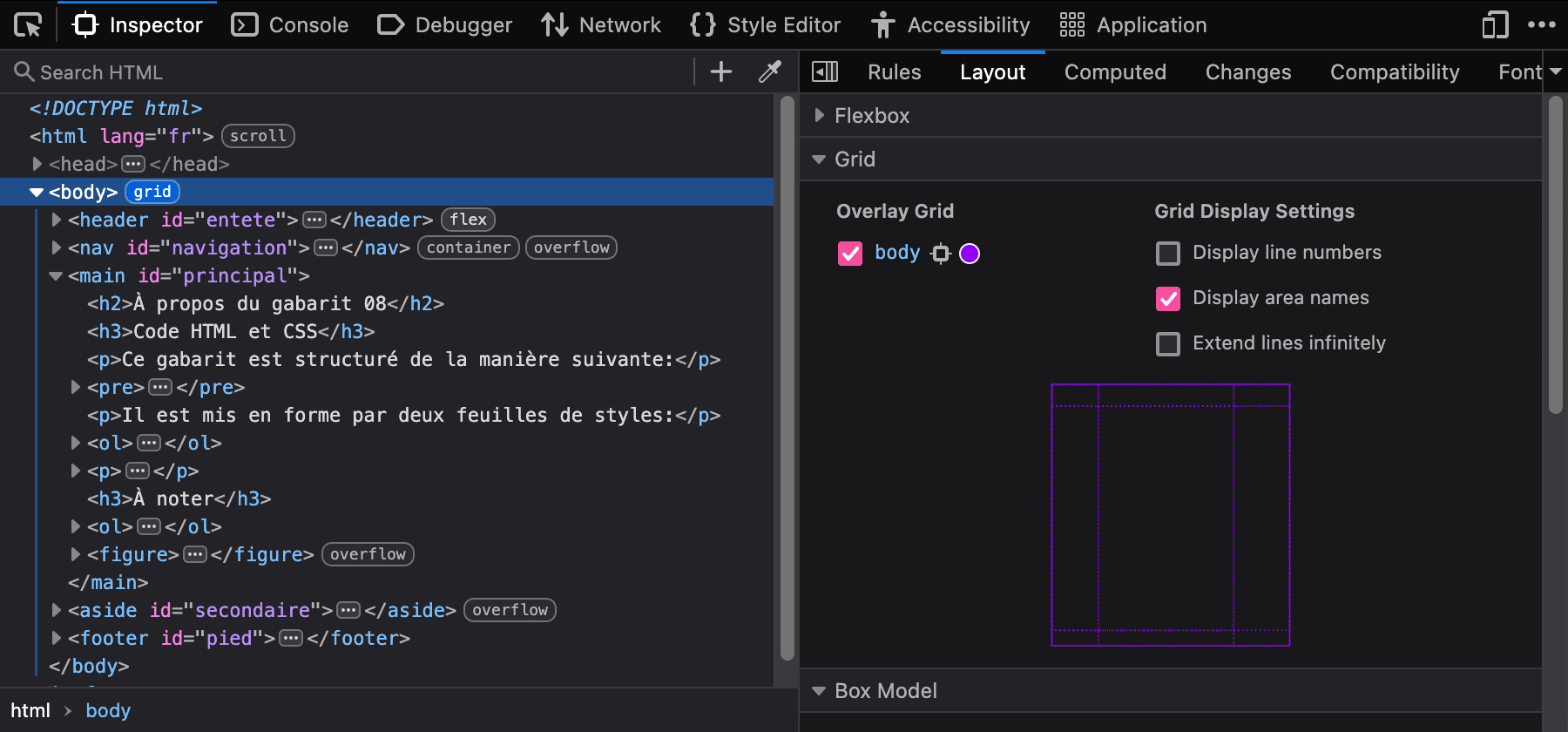Viewport: 1568px width, 732px height.
Task: Switch to the Rules sidebar tab
Action: (895, 72)
